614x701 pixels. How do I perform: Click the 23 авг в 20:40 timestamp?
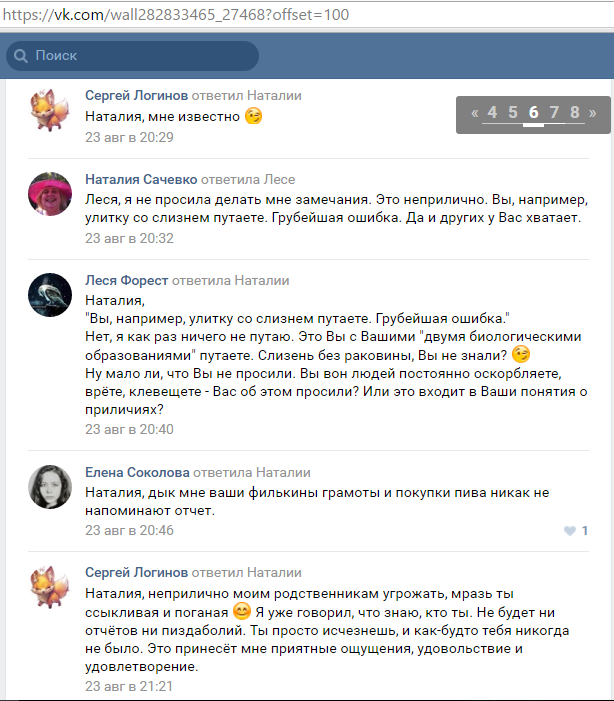pyautogui.click(x=129, y=429)
